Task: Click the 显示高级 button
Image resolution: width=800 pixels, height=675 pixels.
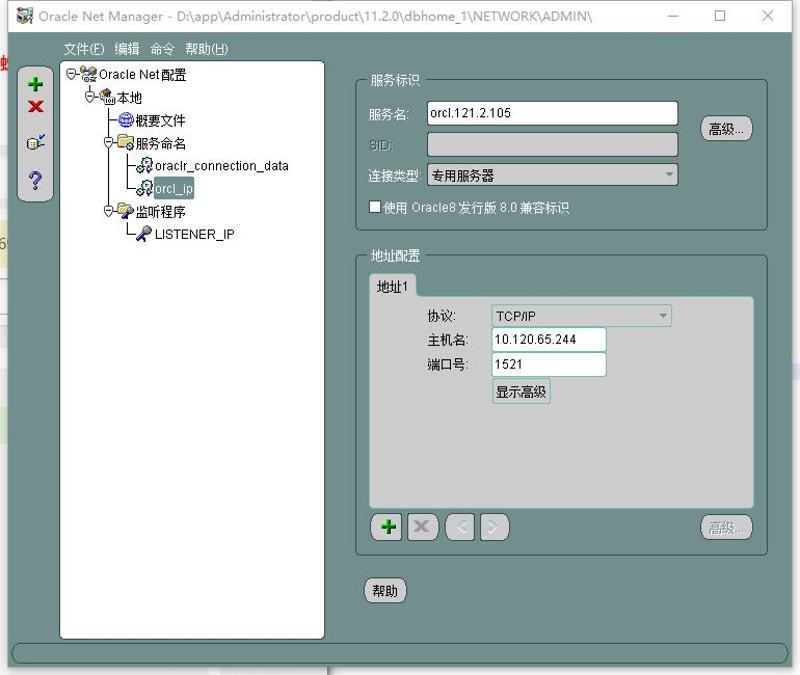Action: pyautogui.click(x=521, y=392)
